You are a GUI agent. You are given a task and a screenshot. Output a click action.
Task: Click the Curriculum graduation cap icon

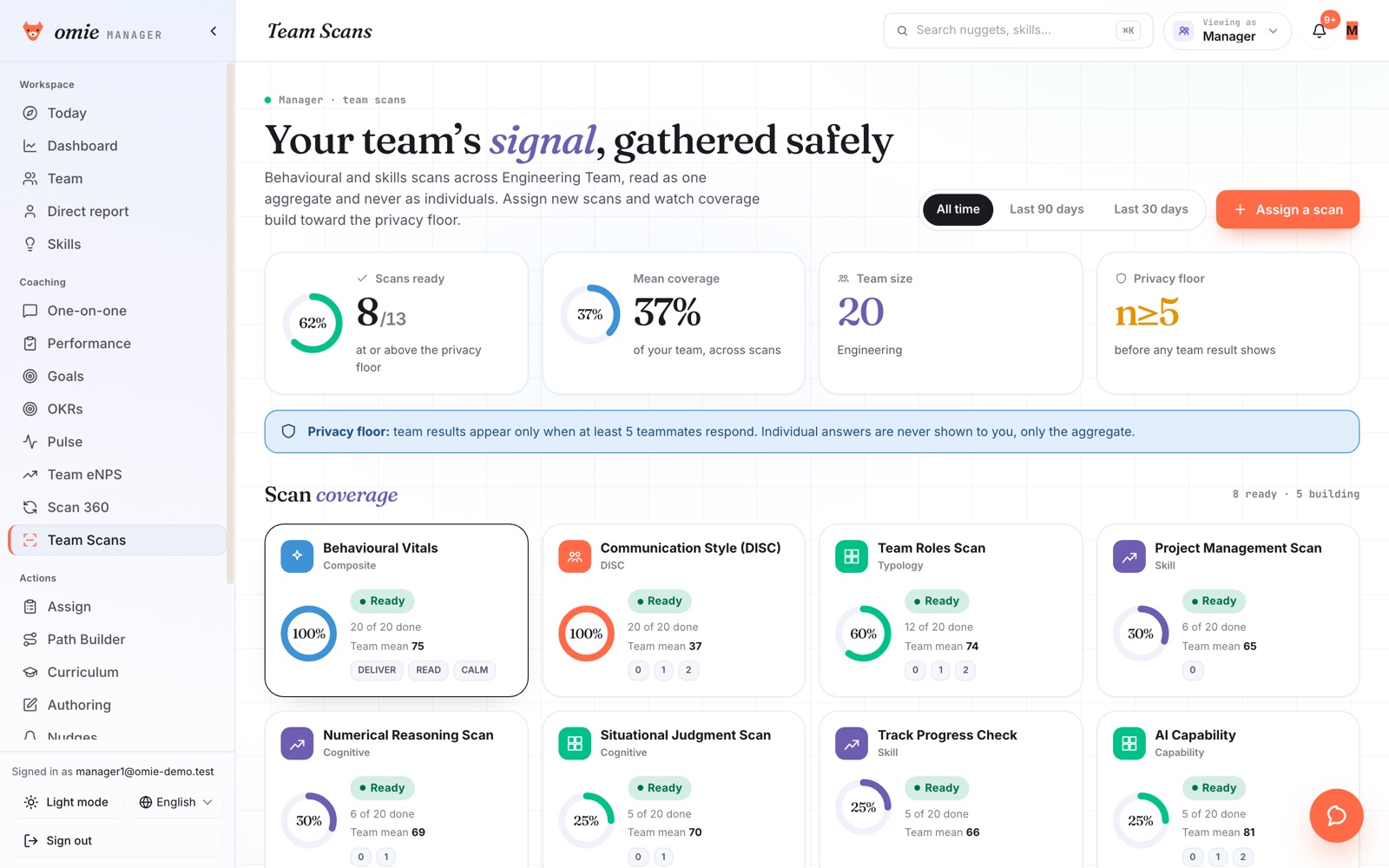[30, 673]
